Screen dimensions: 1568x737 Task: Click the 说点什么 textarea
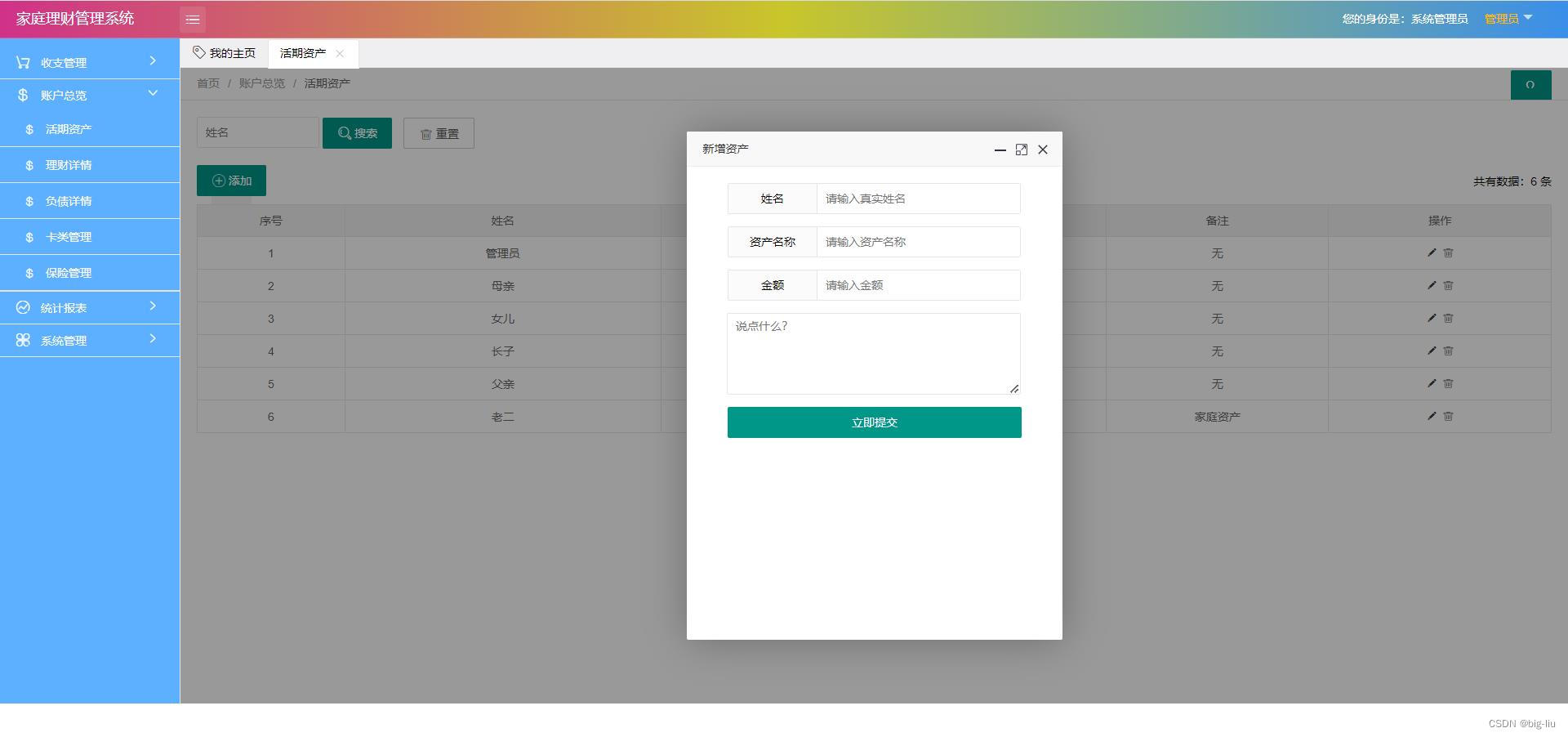[x=874, y=354]
